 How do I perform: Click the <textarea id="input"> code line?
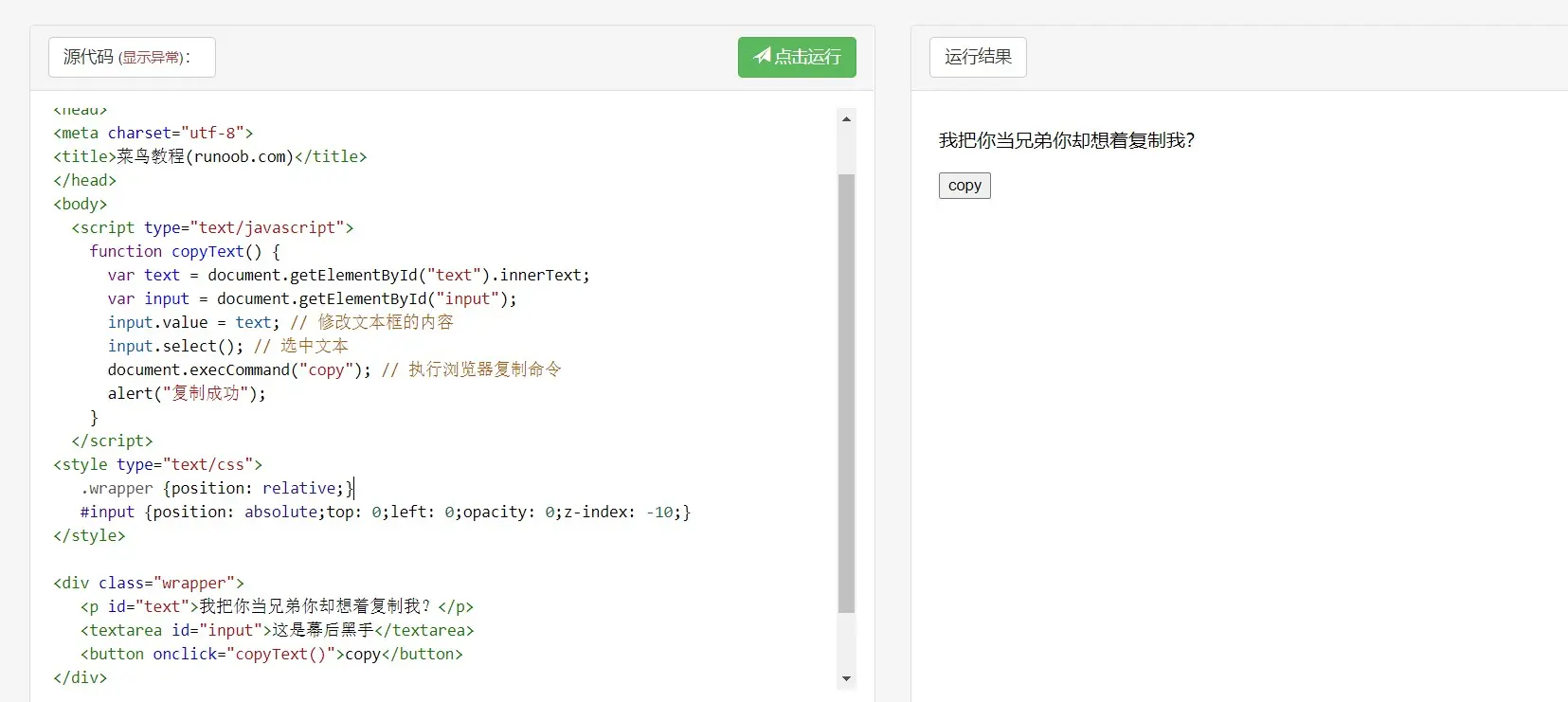point(277,630)
